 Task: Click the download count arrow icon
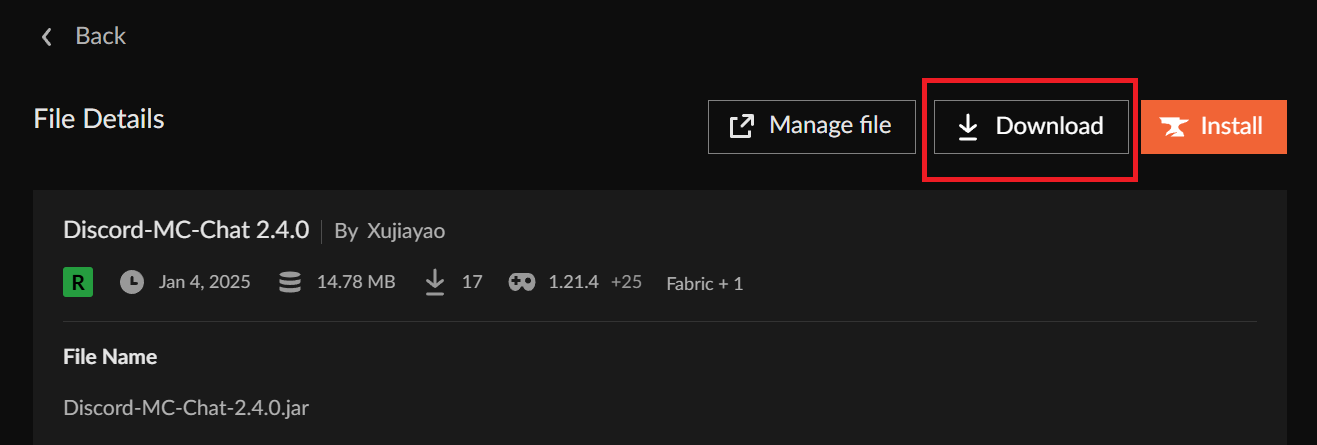(435, 282)
